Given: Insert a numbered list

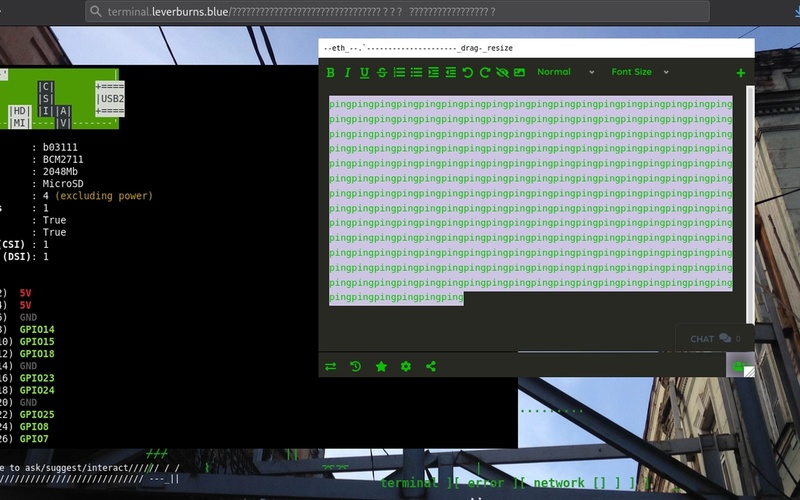Looking at the screenshot, I should [x=399, y=72].
